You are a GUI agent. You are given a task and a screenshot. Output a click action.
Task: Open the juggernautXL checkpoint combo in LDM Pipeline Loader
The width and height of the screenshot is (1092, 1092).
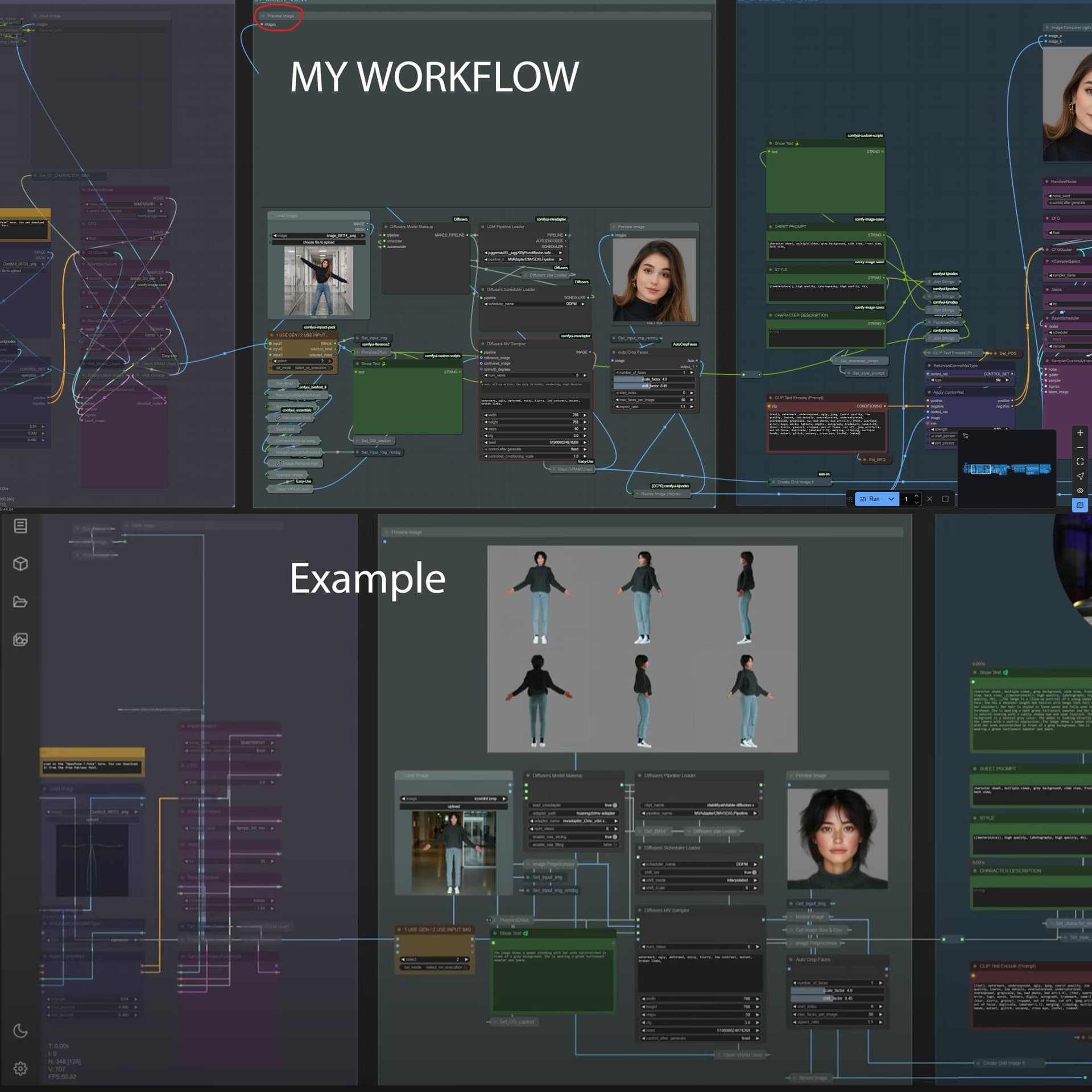[x=523, y=253]
